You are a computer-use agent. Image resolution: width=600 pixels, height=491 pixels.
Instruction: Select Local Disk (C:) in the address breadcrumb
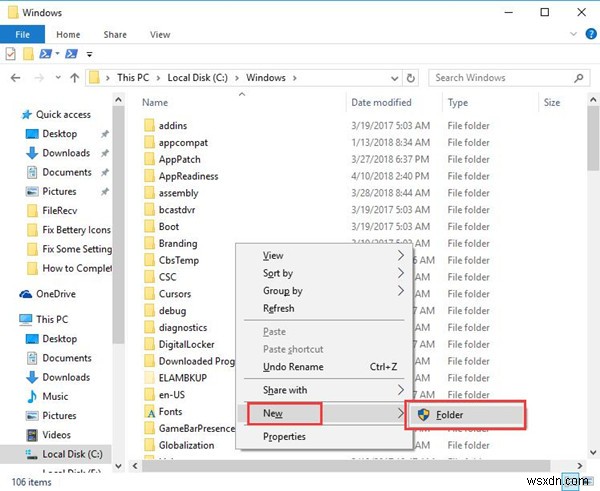click(197, 78)
